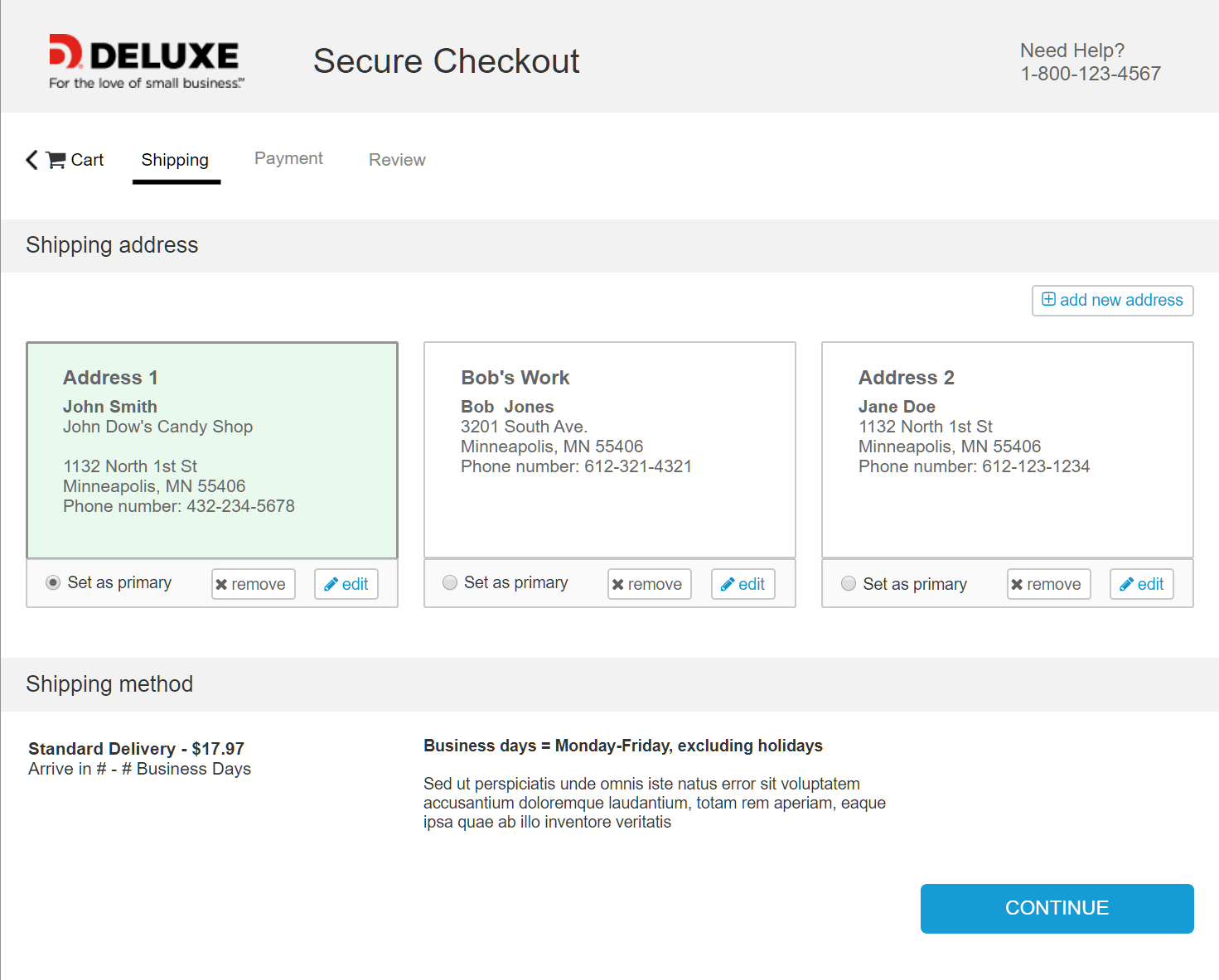Set Address 2 as primary address
The image size is (1219, 980).
click(x=848, y=584)
